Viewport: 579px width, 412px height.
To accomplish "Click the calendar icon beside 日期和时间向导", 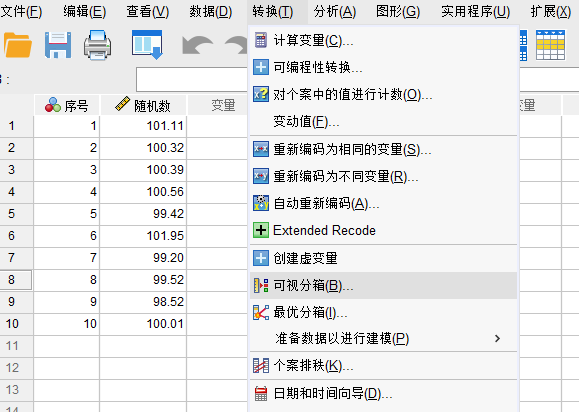I will pos(261,394).
